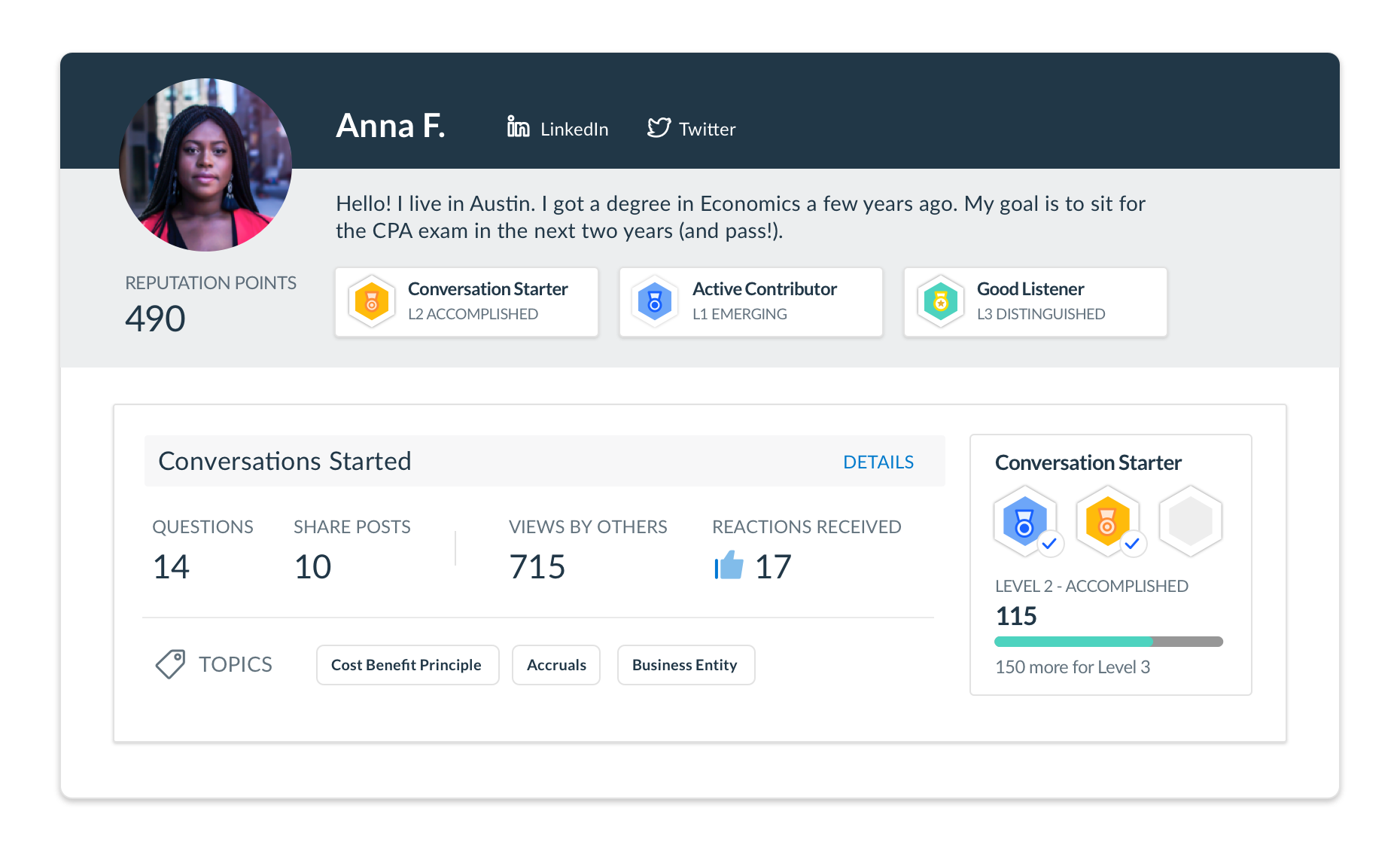Click the TOPICS tag icon
This screenshot has height=851, width=1400.
[171, 663]
